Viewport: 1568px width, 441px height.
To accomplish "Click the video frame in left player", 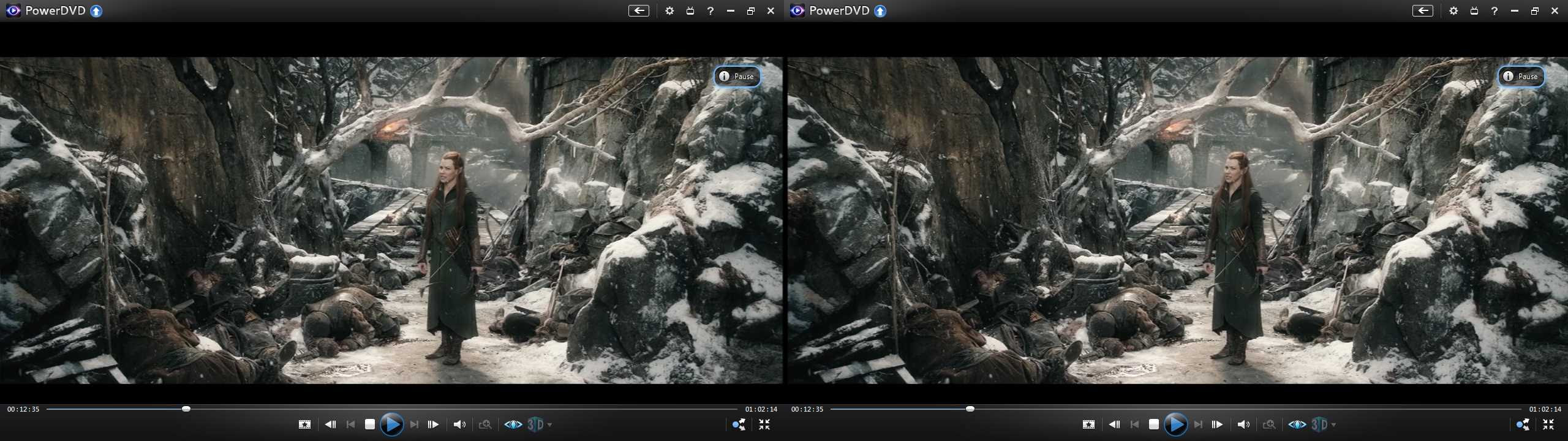I will pos(391,221).
